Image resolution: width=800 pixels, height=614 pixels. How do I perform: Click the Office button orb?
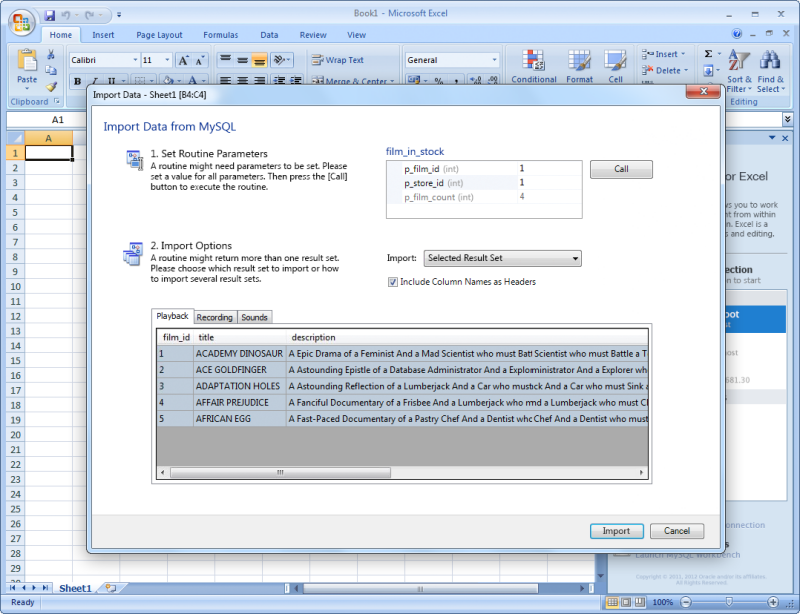[21, 23]
